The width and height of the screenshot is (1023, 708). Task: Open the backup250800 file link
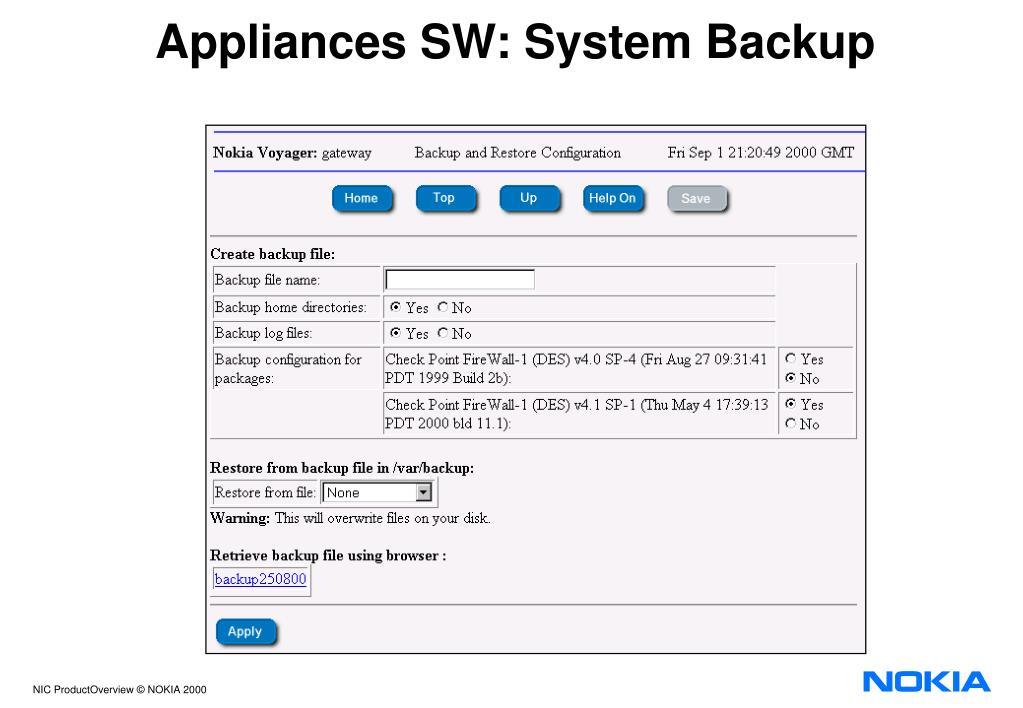tap(260, 579)
